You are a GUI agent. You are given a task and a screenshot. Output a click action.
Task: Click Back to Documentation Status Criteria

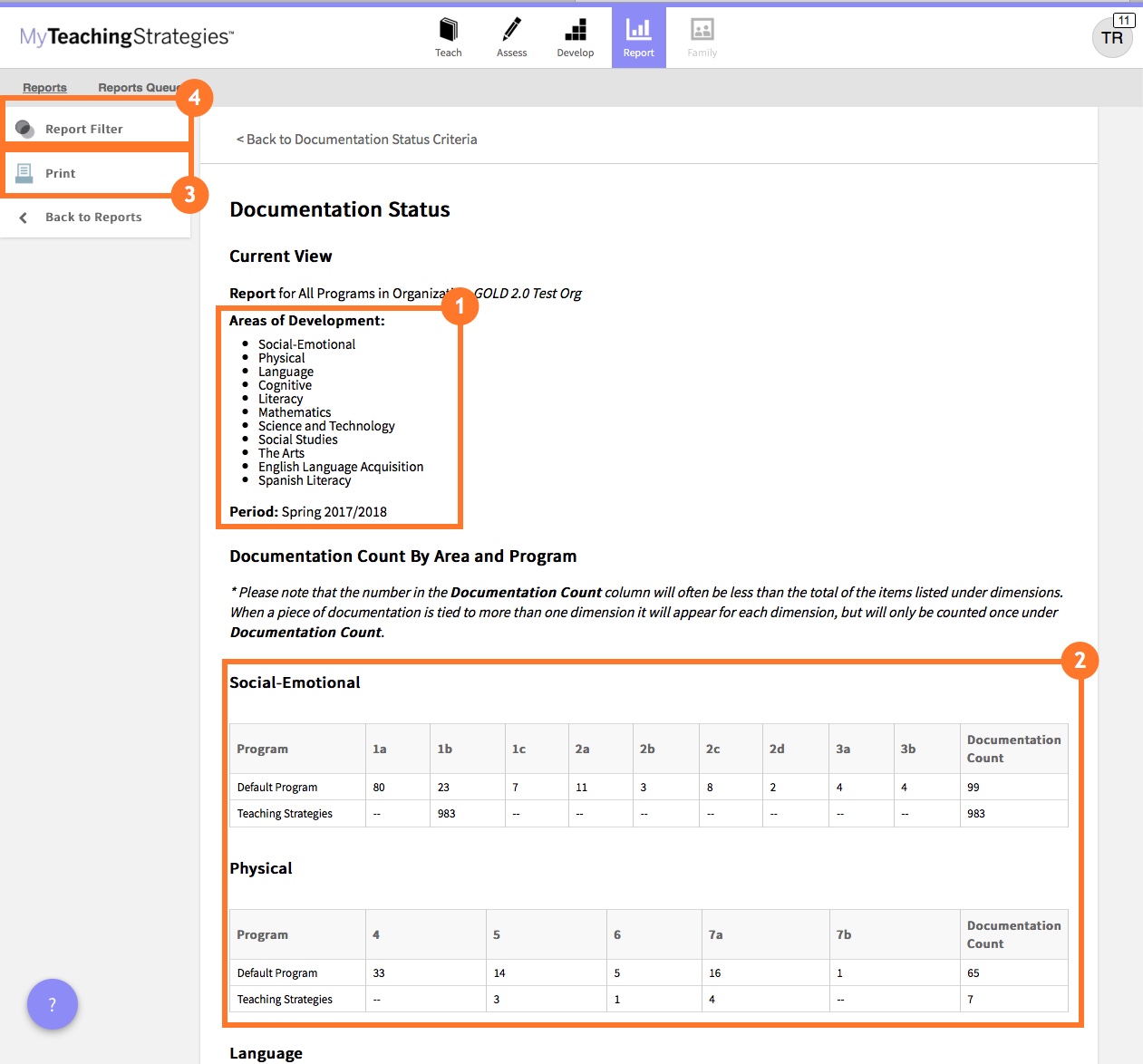(x=356, y=139)
